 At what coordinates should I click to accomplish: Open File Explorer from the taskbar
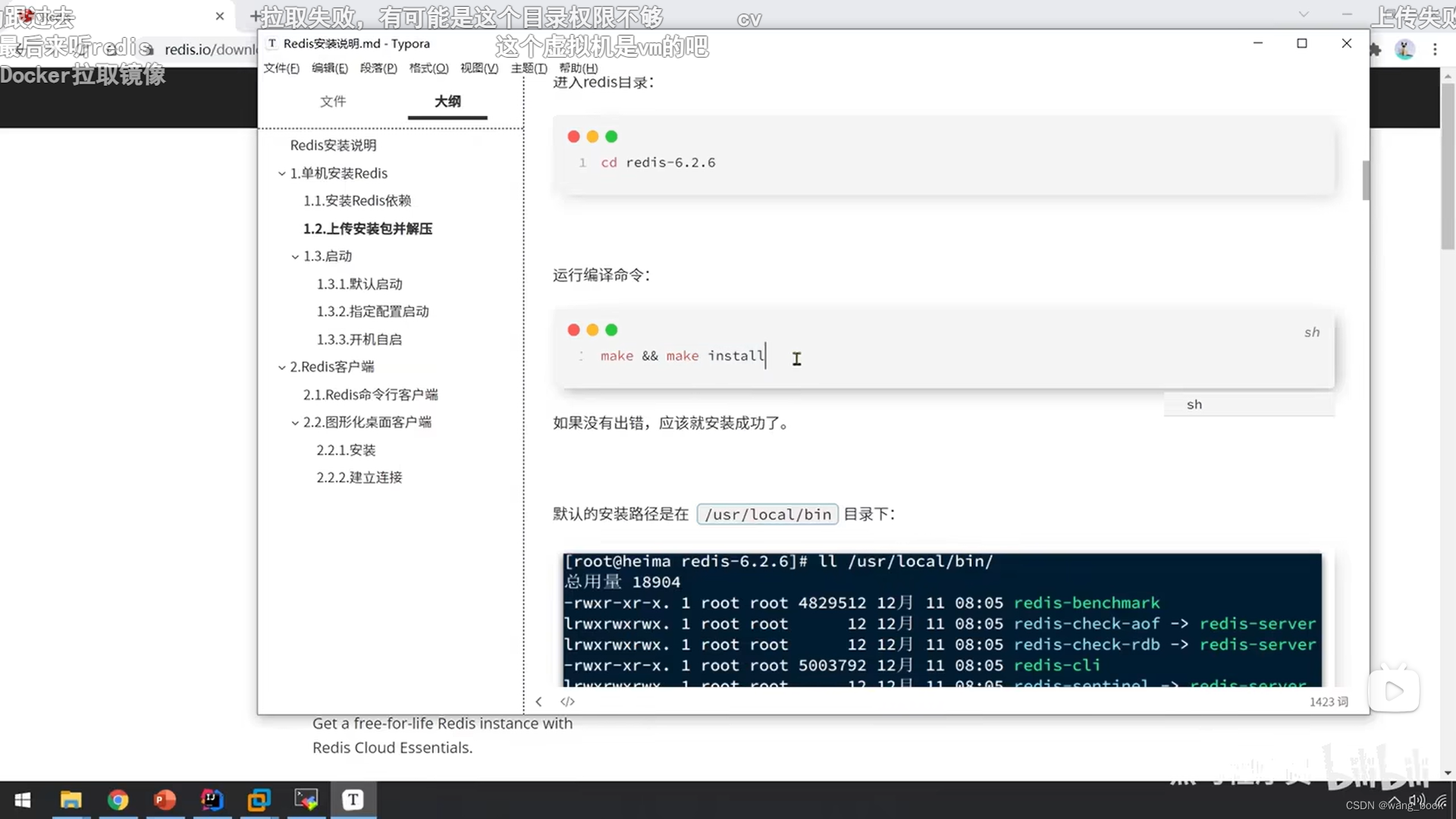tap(71, 799)
